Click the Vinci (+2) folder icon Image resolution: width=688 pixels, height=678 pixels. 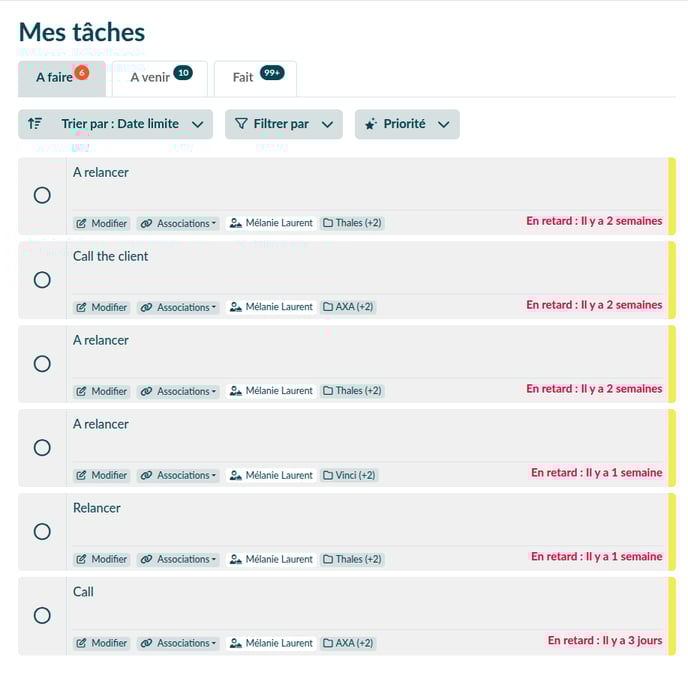[328, 475]
